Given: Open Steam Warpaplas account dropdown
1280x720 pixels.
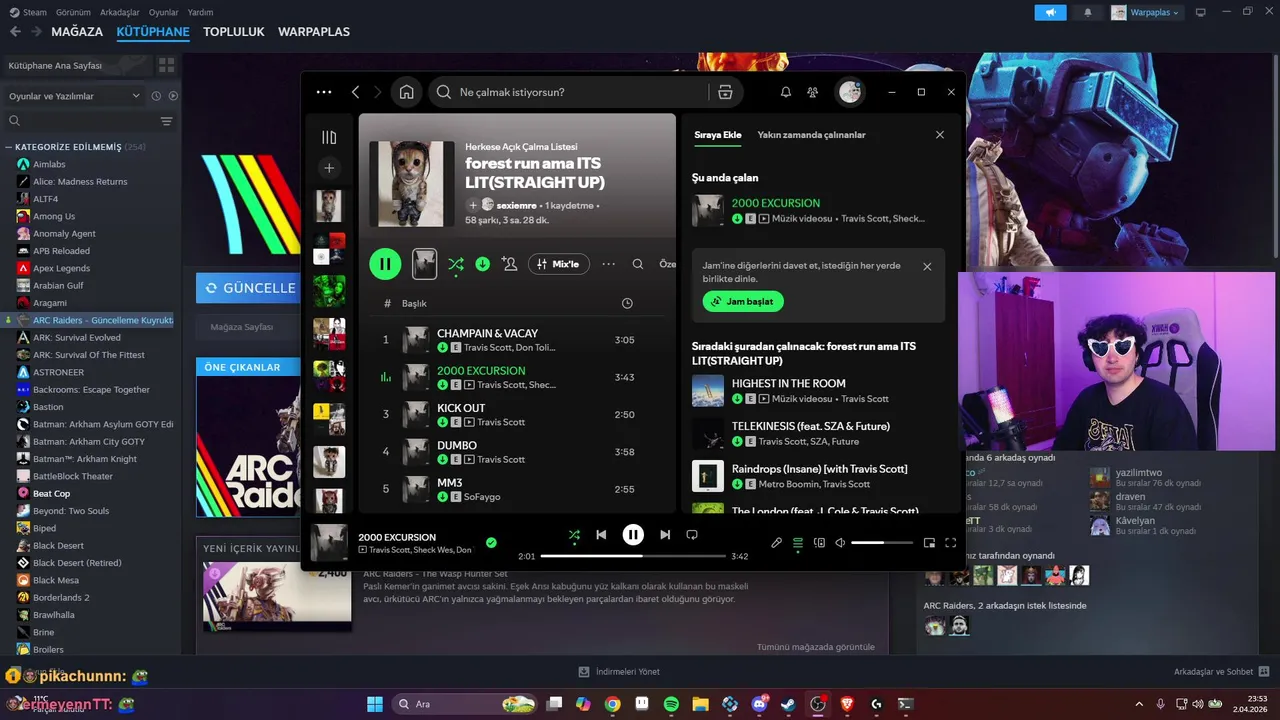Looking at the screenshot, I should click(x=1145, y=12).
